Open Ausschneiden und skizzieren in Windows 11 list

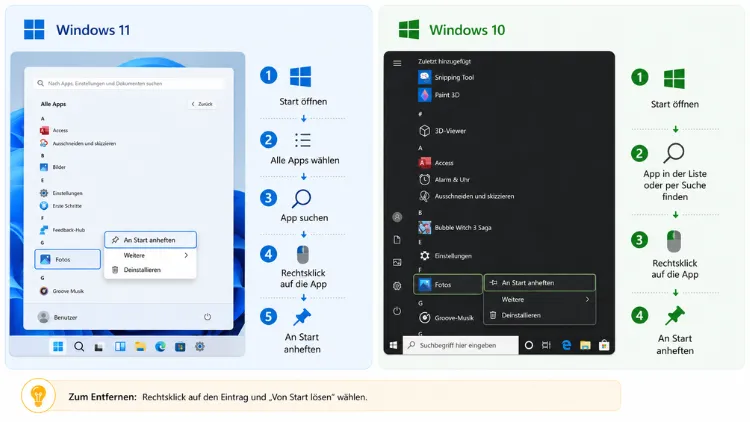click(x=78, y=143)
